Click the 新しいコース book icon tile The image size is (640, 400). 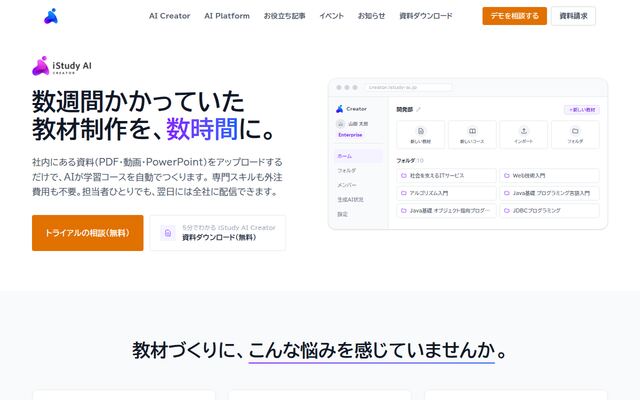pos(472,135)
